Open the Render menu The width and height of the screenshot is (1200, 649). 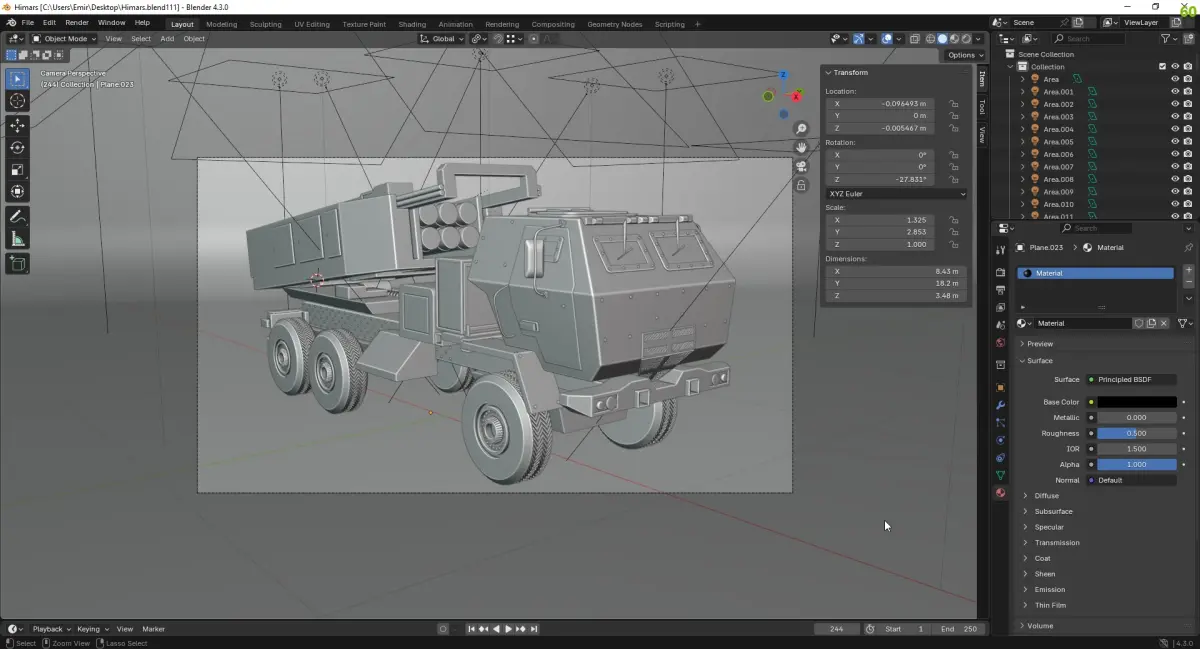tap(77, 22)
